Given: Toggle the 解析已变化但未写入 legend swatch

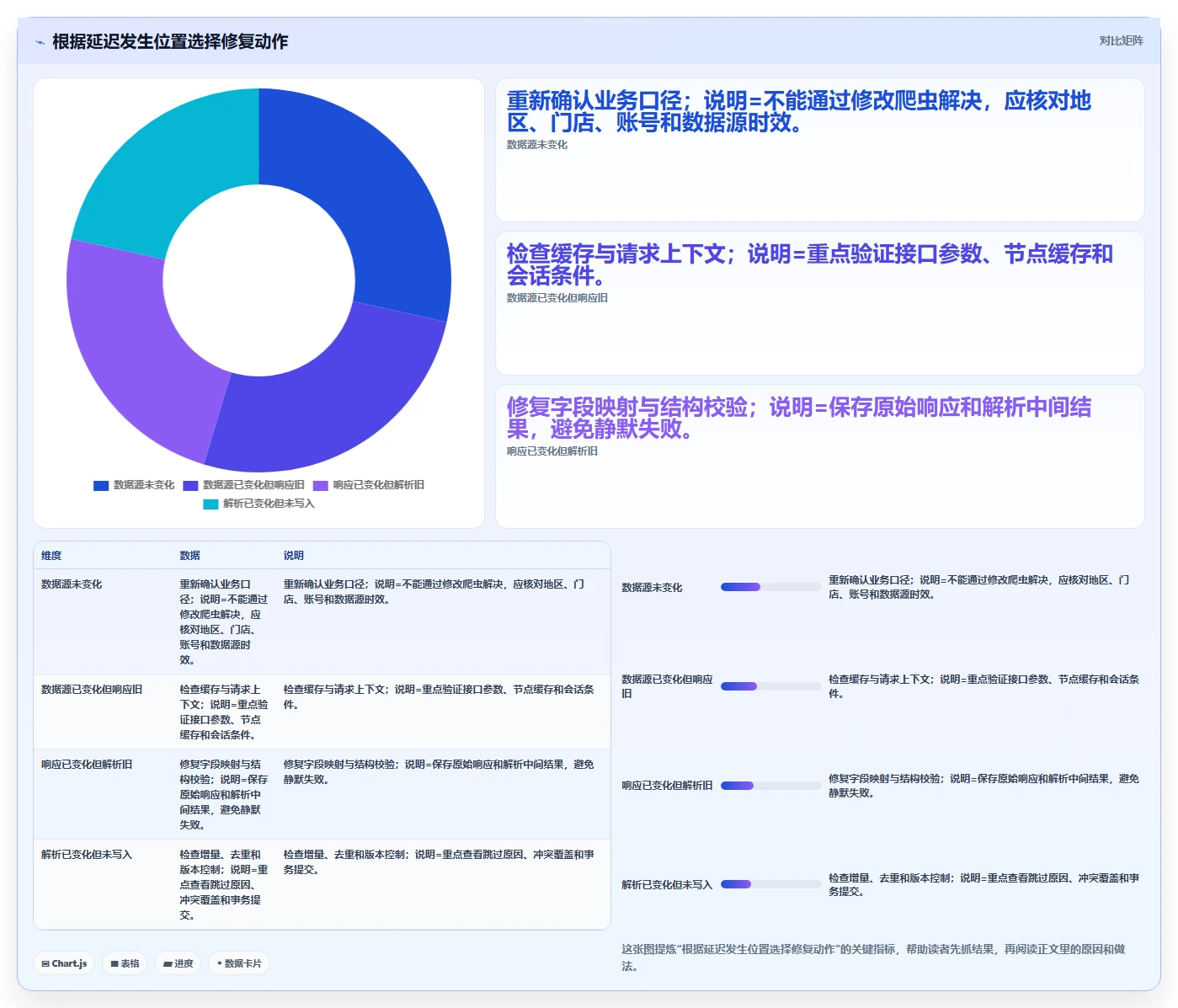Looking at the screenshot, I should (211, 504).
